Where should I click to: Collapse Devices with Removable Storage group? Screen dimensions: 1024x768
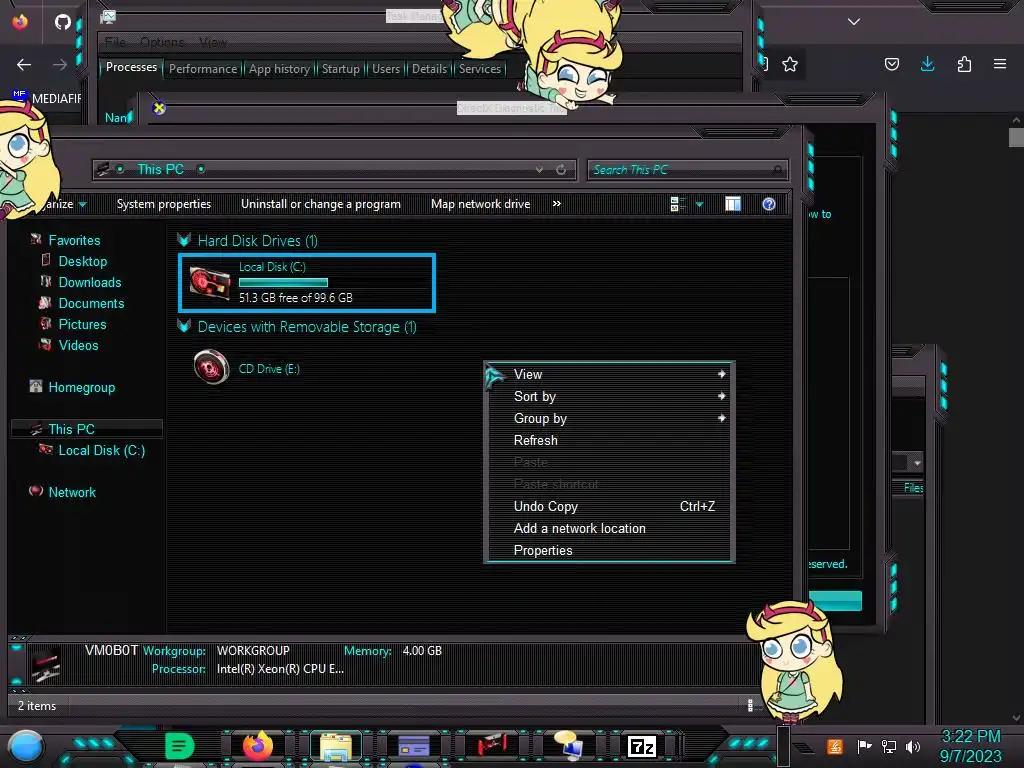click(184, 327)
